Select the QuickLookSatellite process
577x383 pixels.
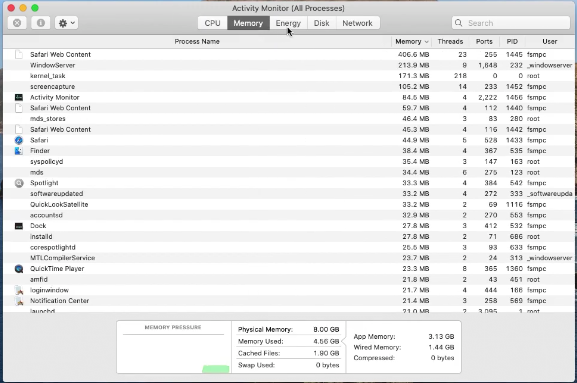click(288, 204)
